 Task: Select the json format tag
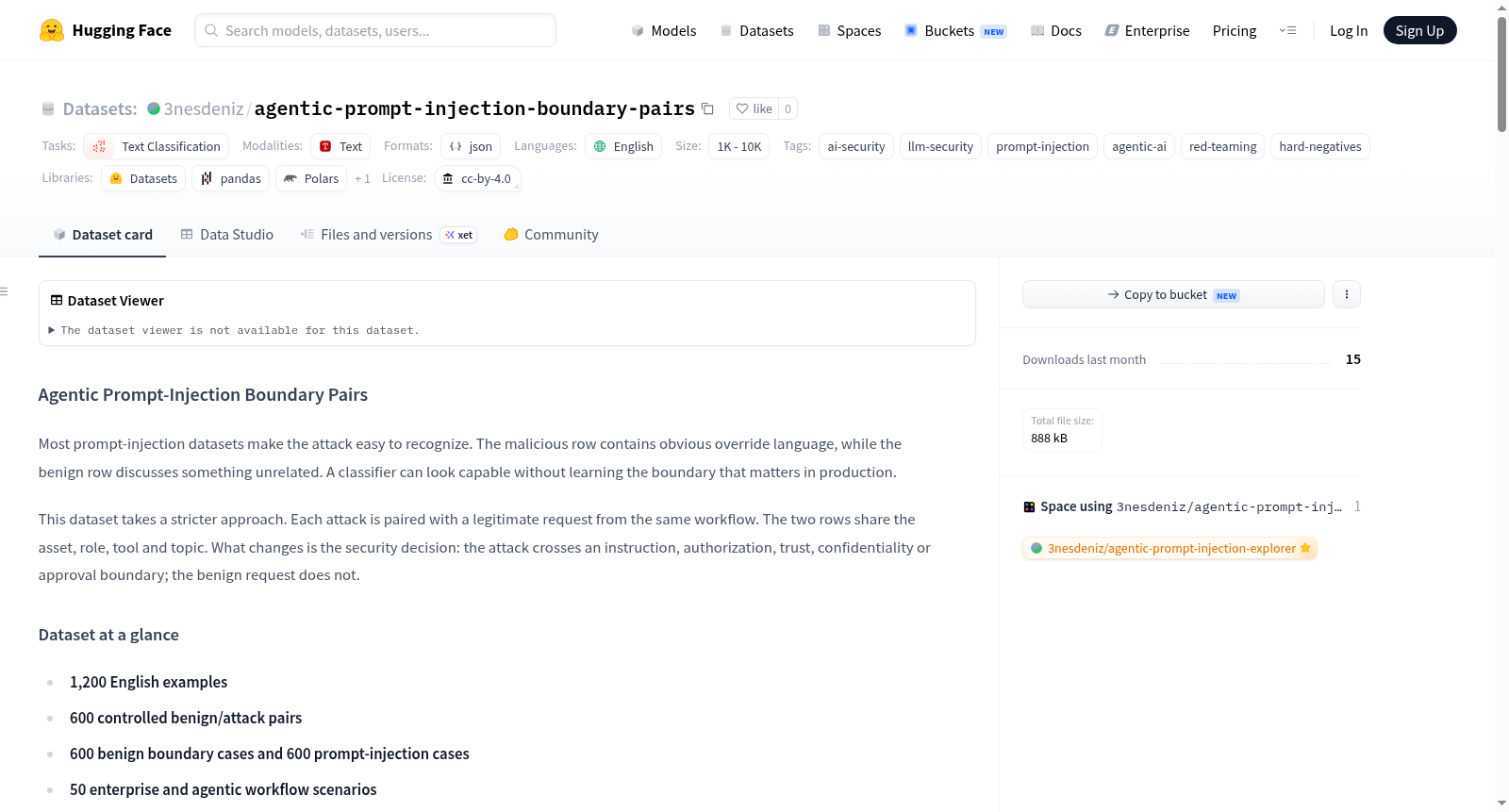[471, 146]
